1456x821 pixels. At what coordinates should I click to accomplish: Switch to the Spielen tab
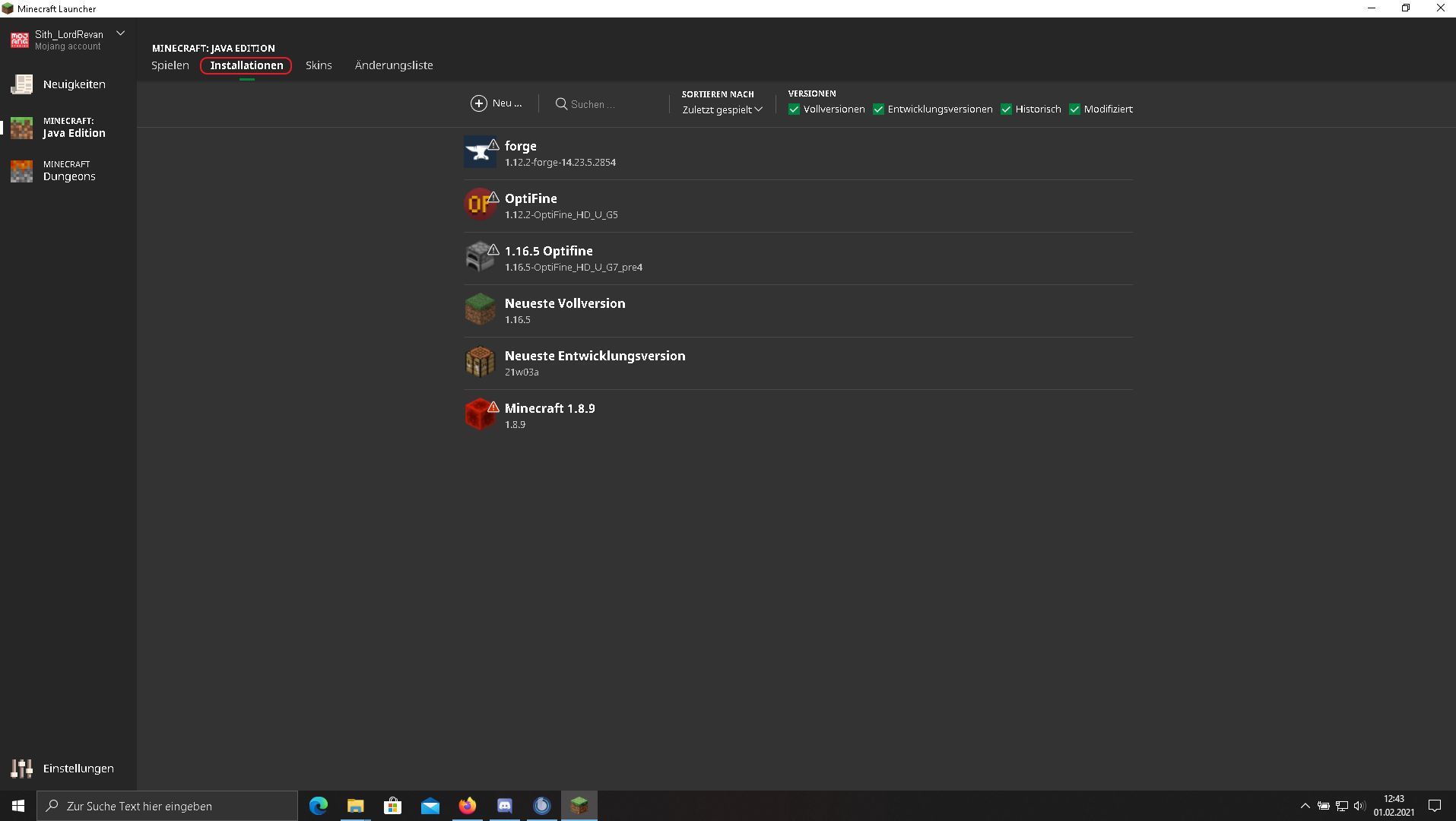(170, 65)
